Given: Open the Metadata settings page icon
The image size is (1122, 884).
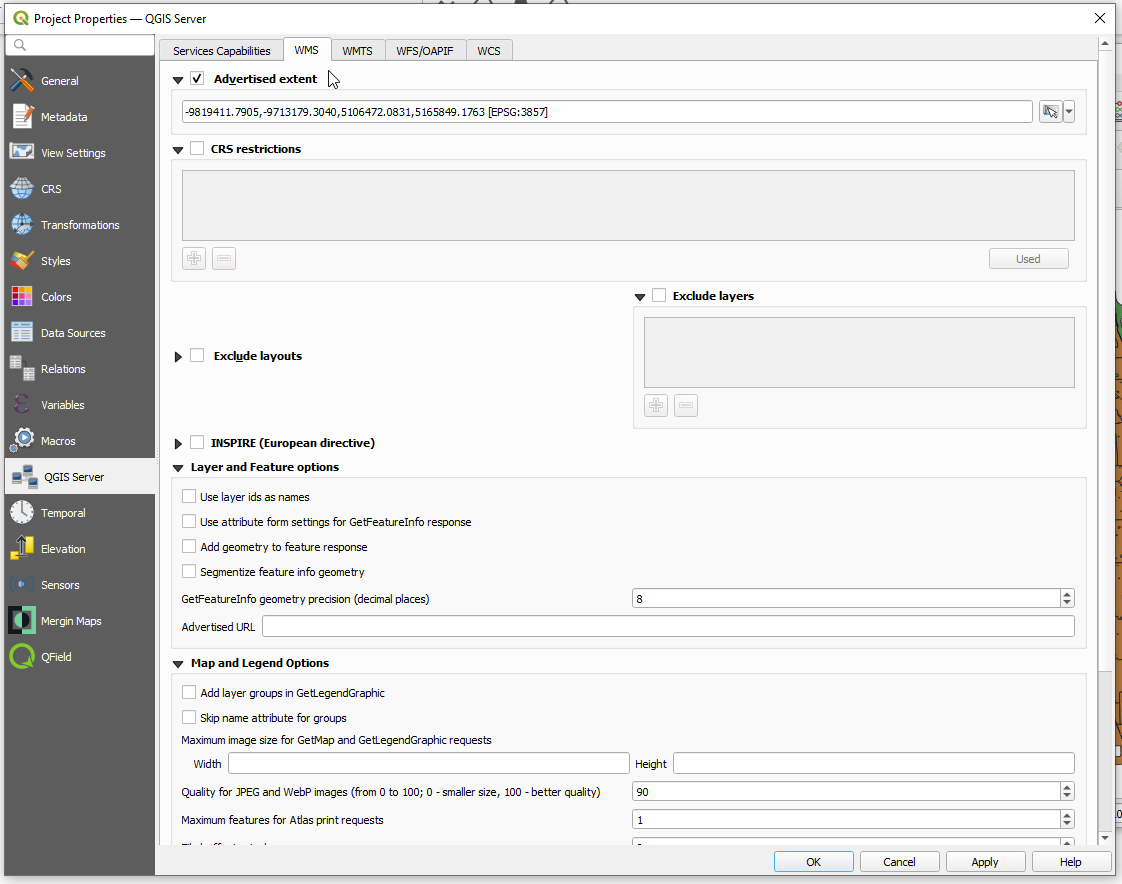Looking at the screenshot, I should 22,117.
